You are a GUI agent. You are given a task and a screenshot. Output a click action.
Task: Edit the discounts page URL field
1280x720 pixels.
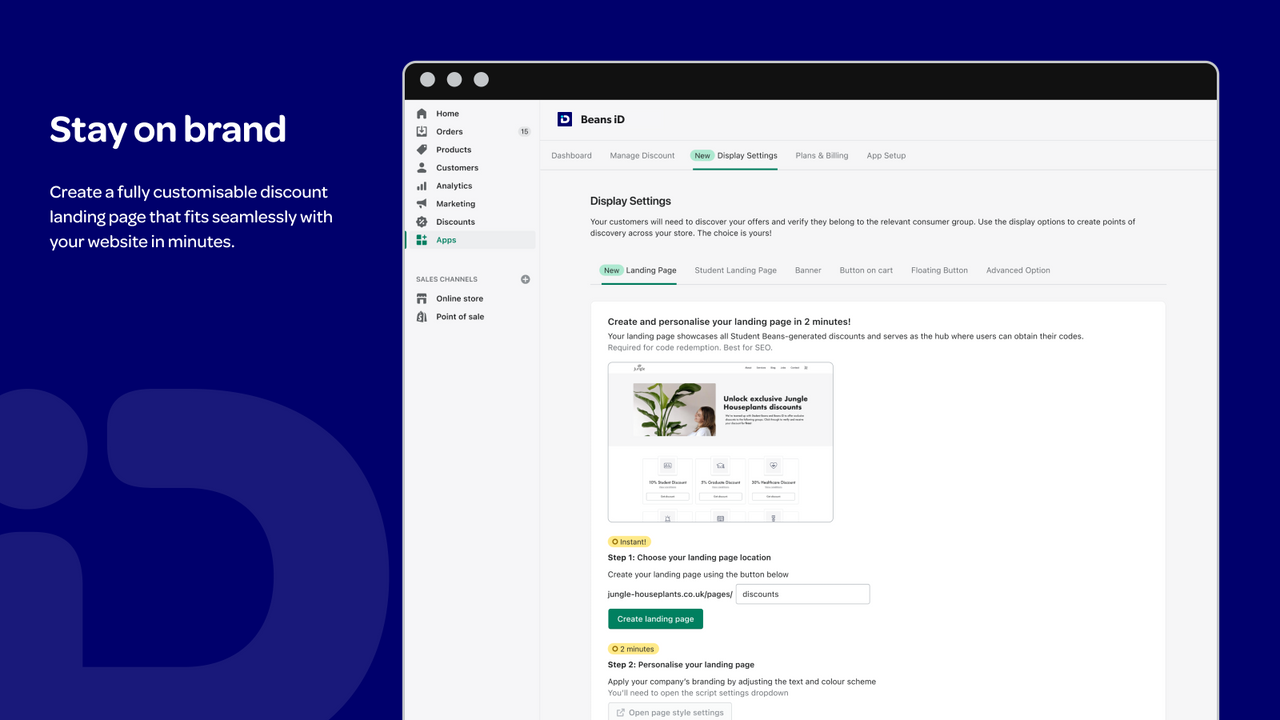(x=802, y=593)
